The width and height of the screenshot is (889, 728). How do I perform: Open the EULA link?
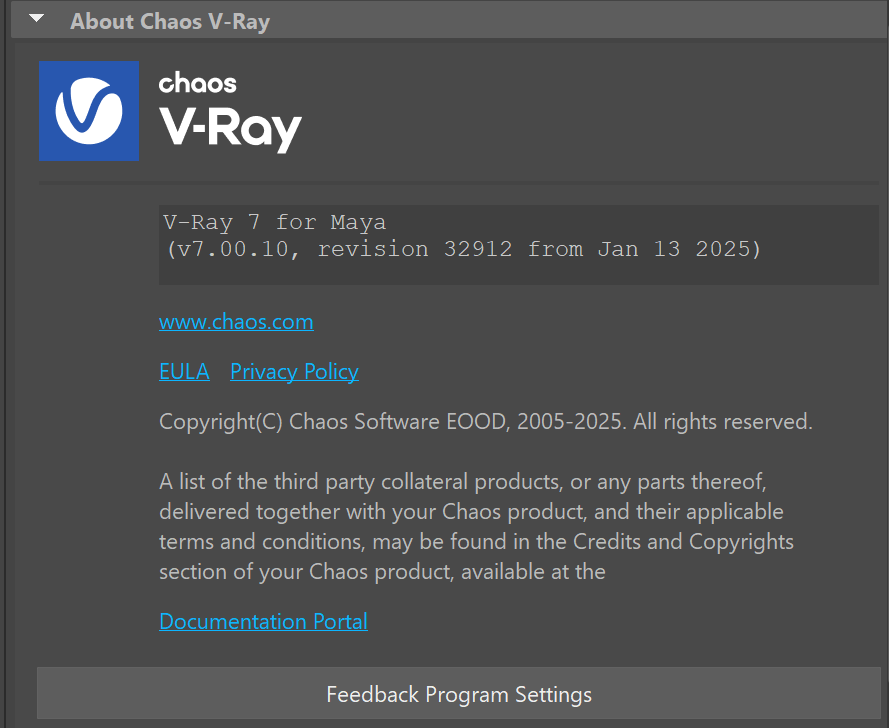click(184, 372)
